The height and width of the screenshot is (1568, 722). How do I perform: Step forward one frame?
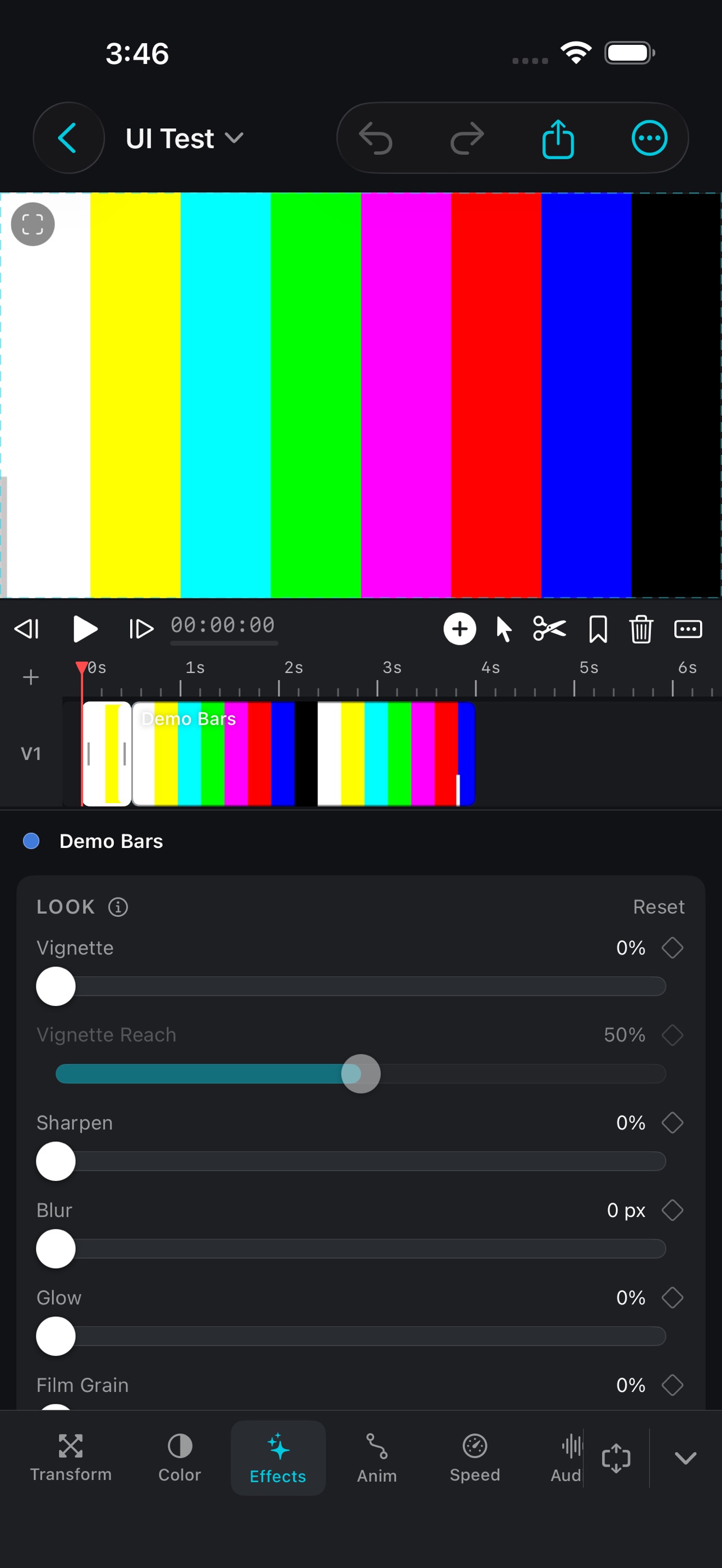click(141, 629)
